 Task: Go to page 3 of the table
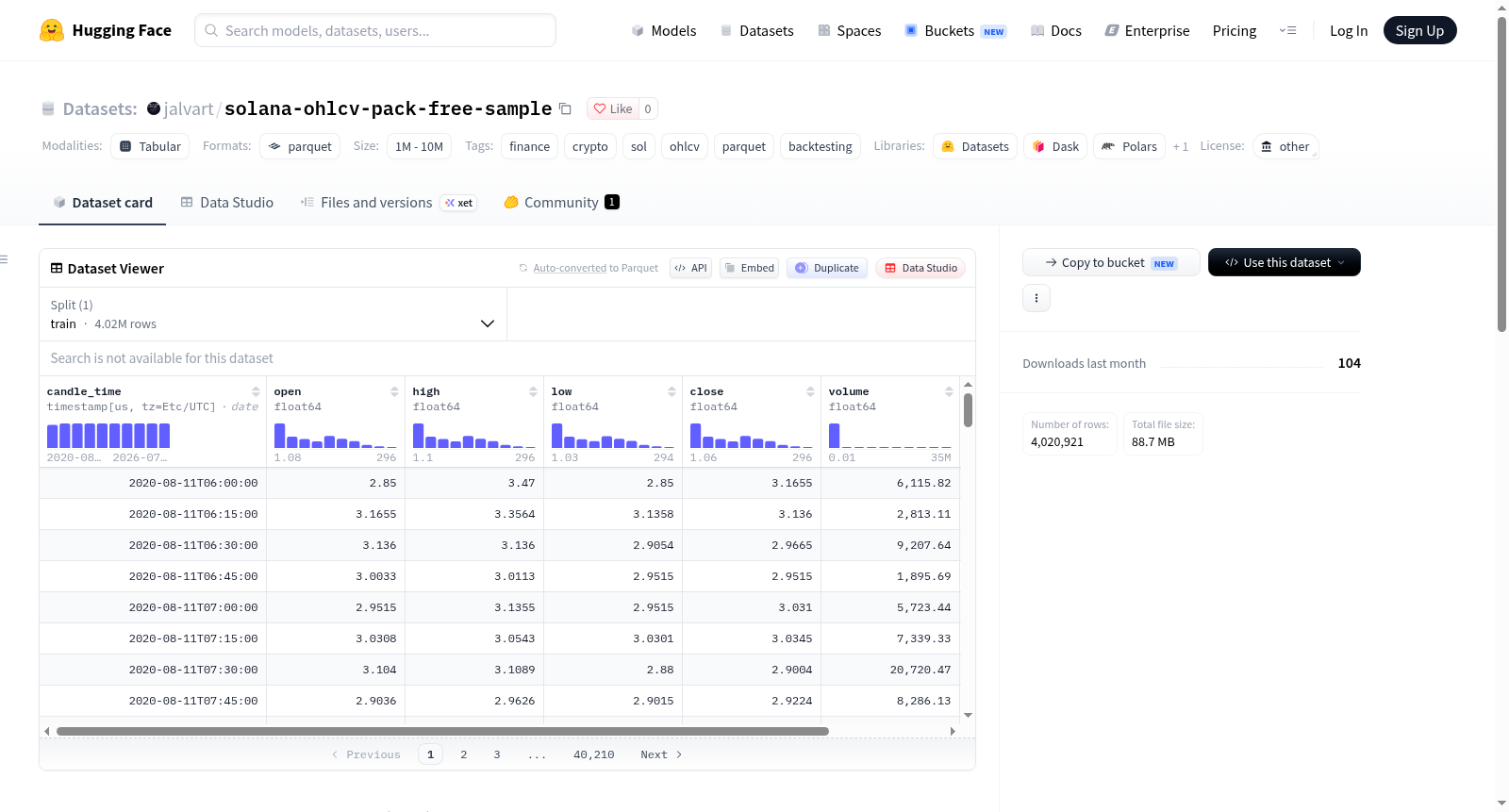tap(497, 754)
